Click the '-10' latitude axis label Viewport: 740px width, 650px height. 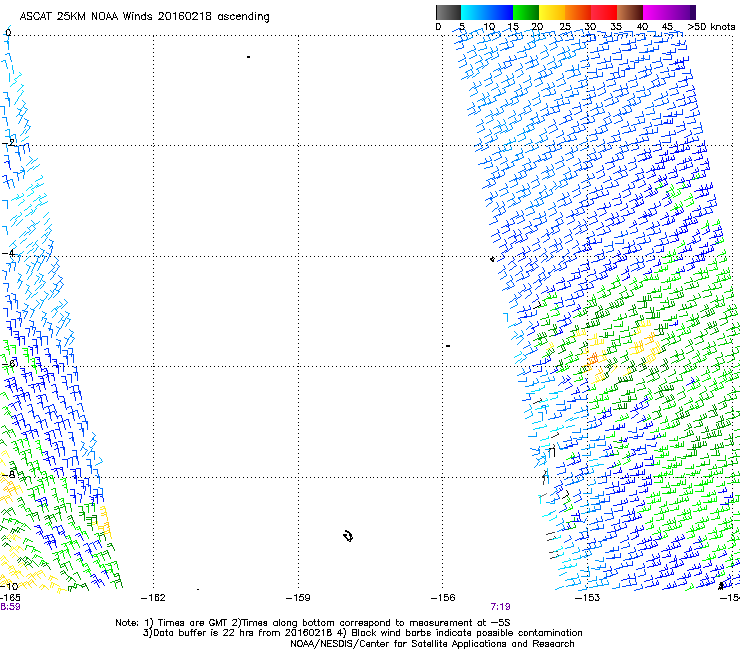tap(9, 586)
